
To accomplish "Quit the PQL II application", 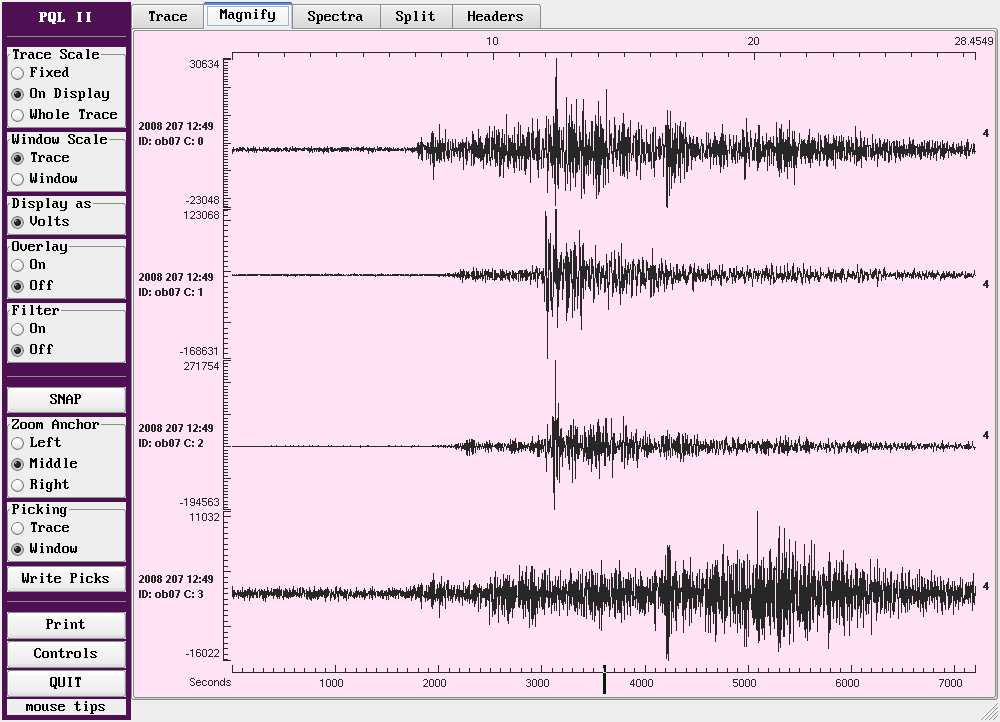I will (x=66, y=682).
